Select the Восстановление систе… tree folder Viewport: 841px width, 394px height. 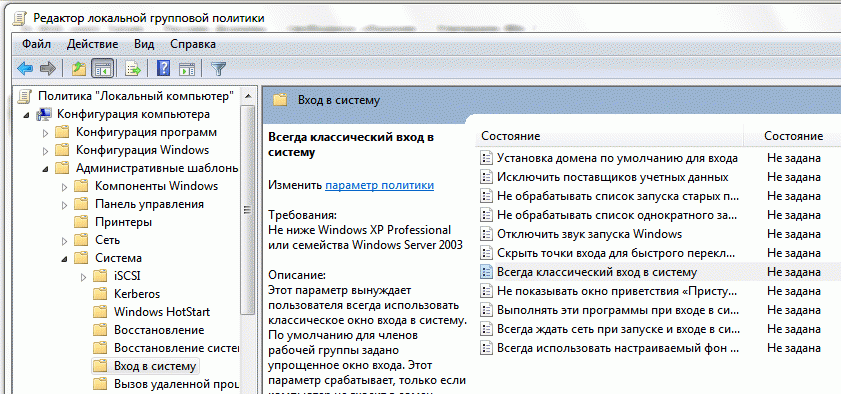(176, 348)
